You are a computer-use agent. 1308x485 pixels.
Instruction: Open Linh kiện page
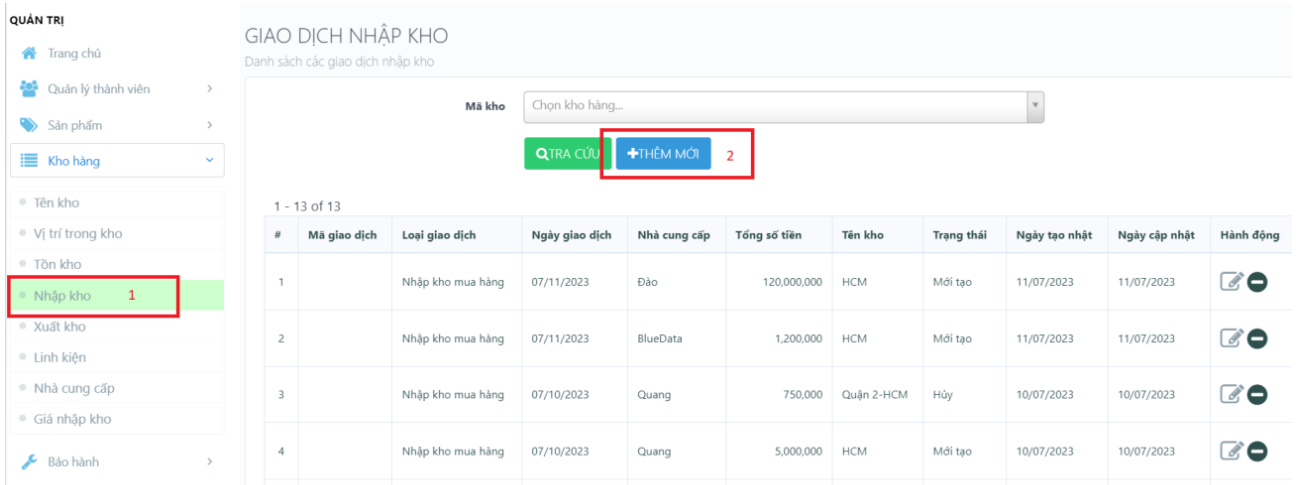[60, 357]
